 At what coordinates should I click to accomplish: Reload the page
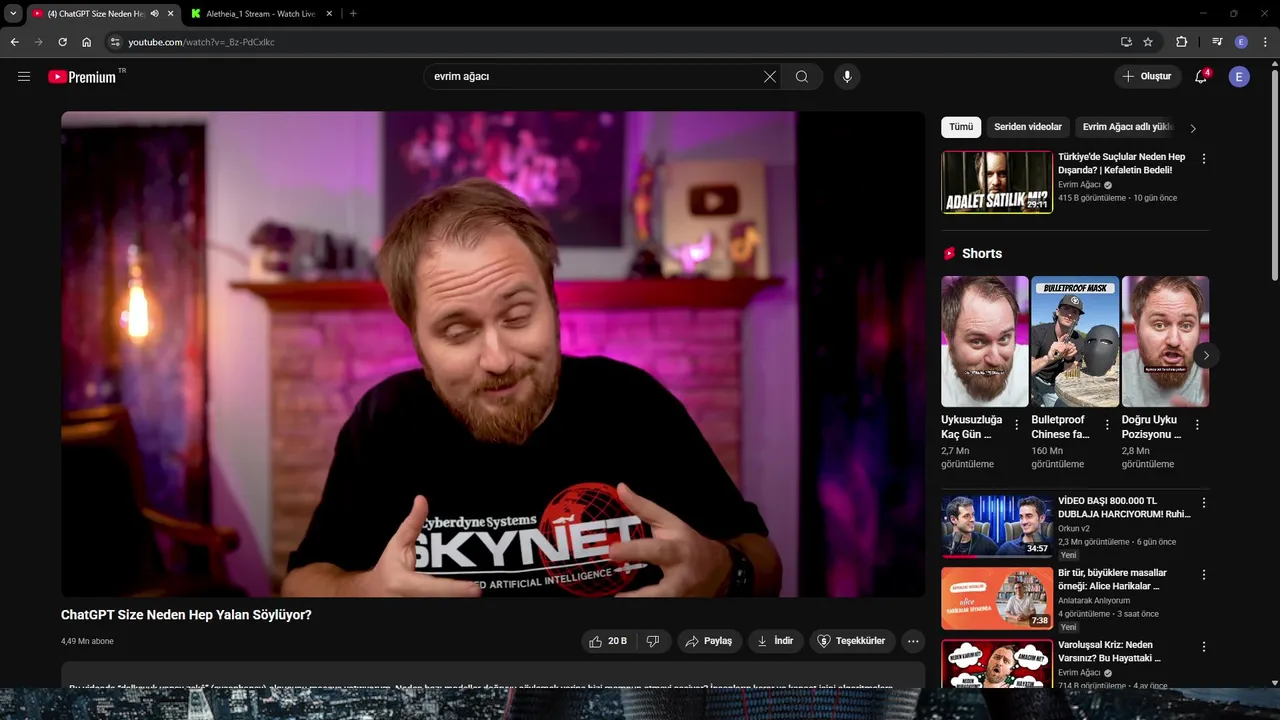click(62, 42)
